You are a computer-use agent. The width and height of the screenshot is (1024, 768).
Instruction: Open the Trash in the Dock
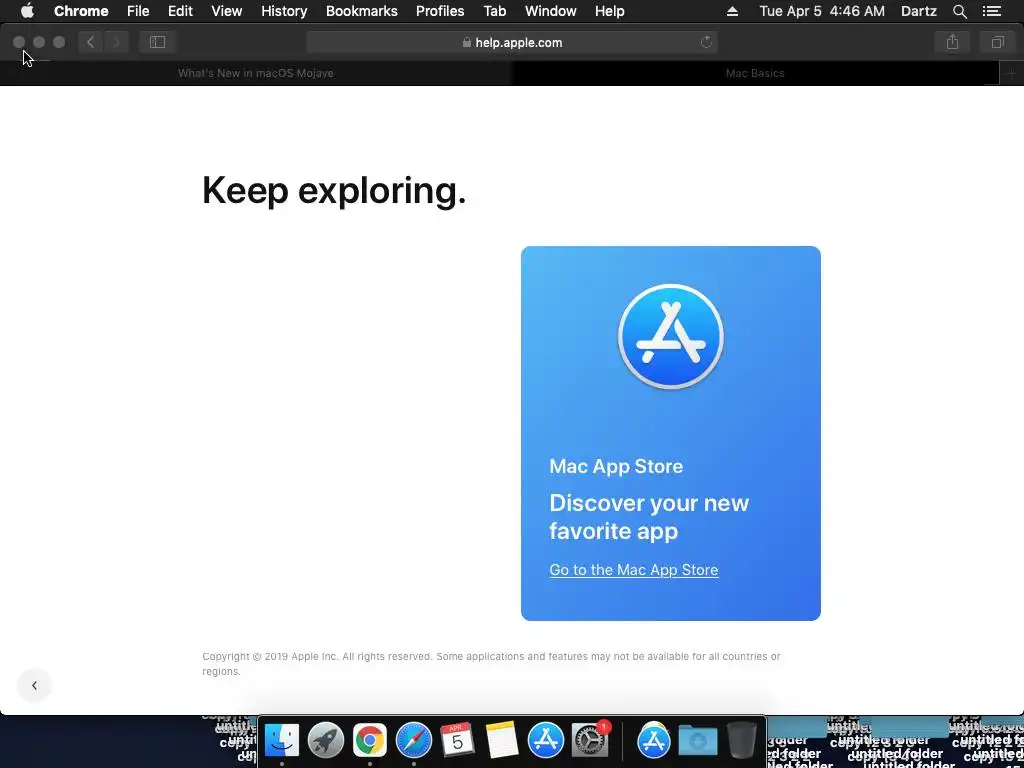click(742, 741)
